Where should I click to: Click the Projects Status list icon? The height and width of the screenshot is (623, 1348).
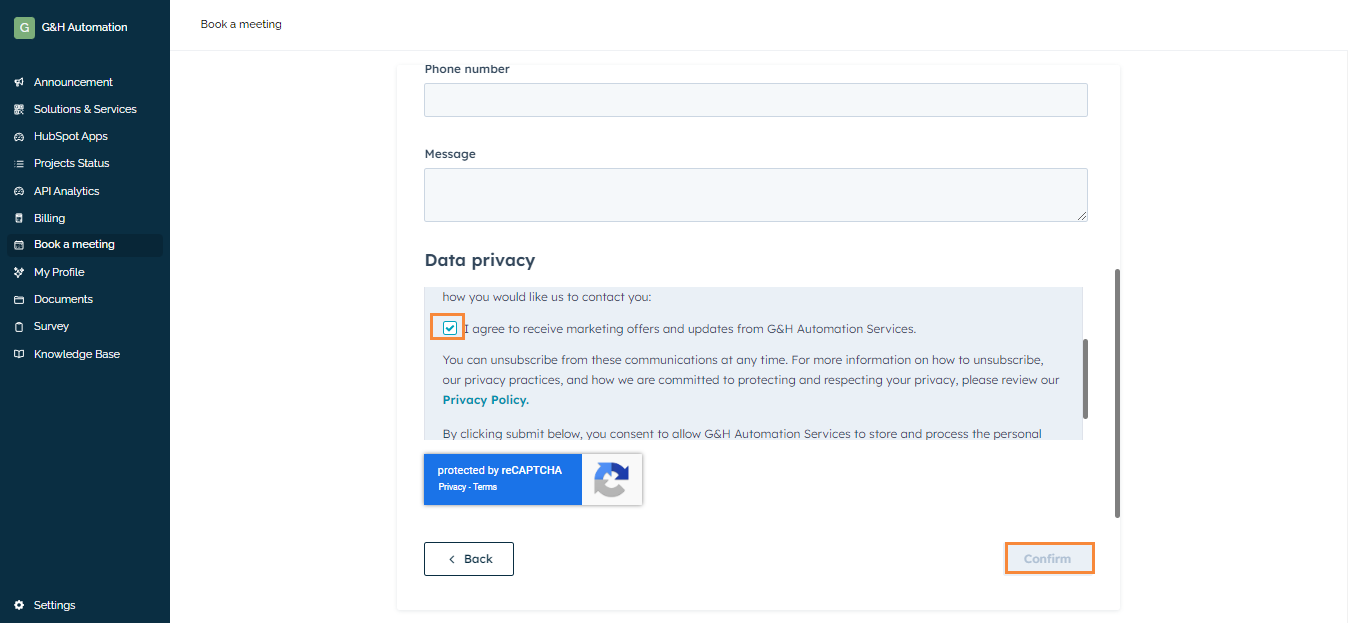pos(19,163)
